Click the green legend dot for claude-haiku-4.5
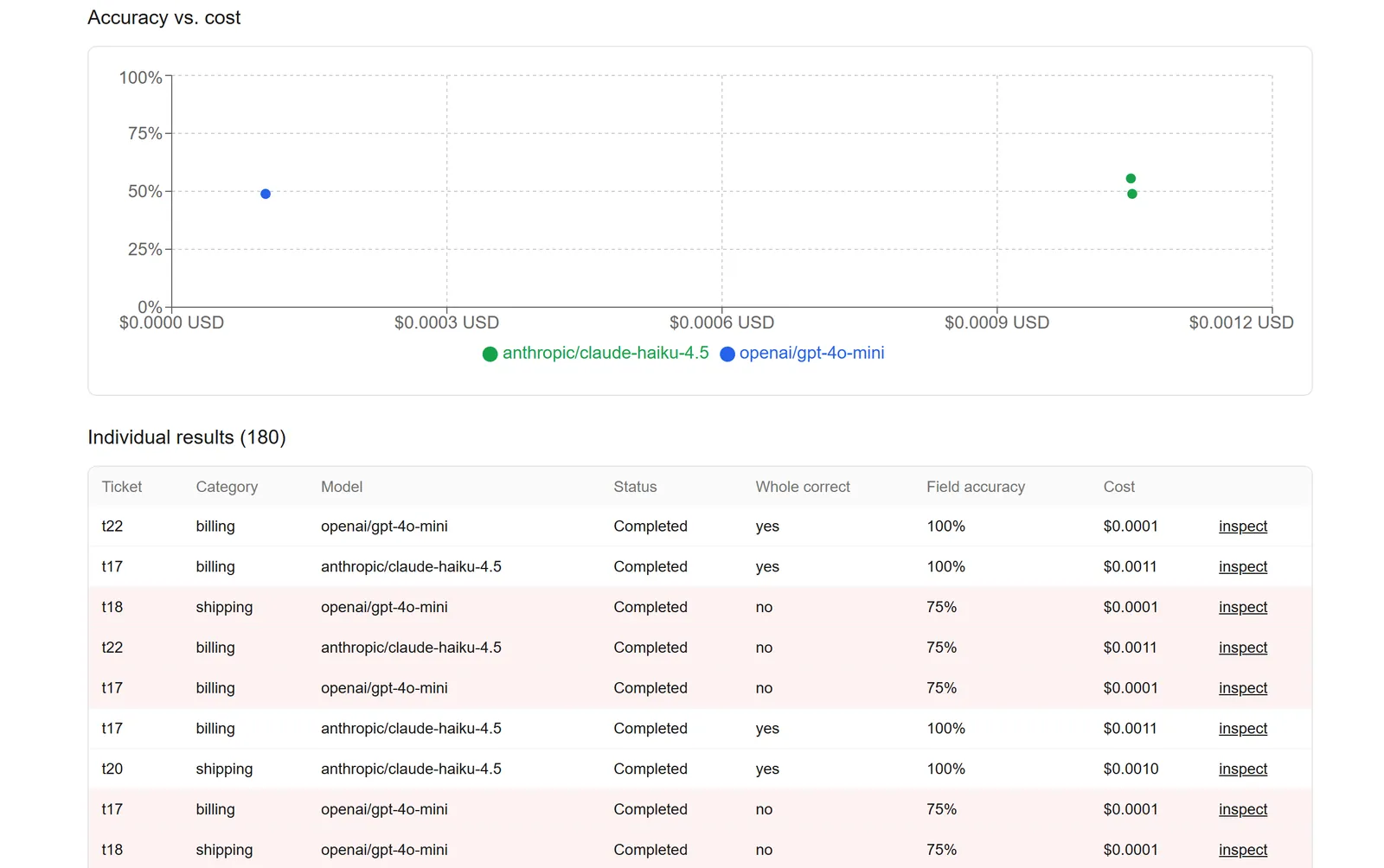1384x868 pixels. (490, 354)
